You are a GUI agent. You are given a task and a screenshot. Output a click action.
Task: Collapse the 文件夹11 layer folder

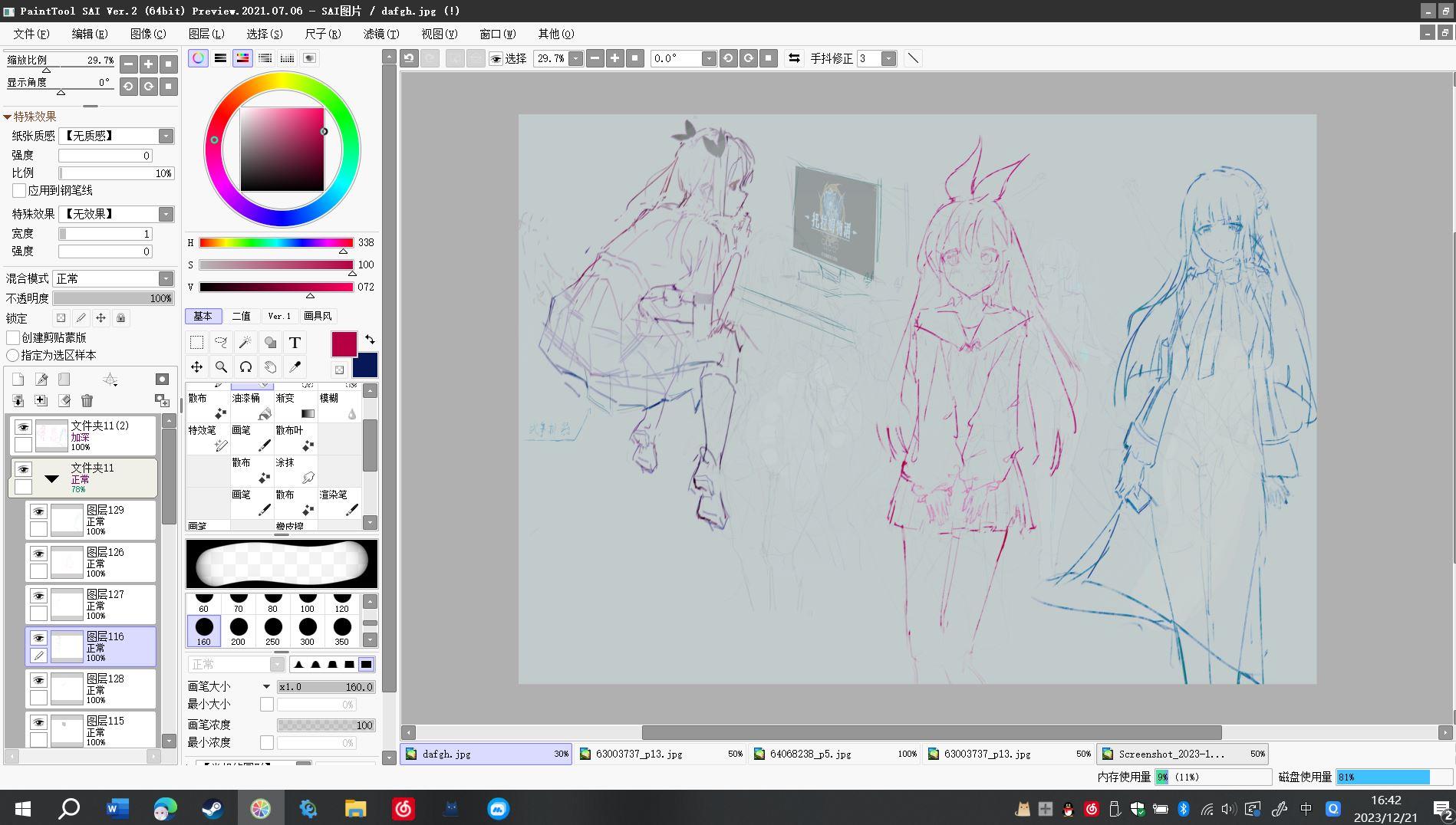point(51,478)
